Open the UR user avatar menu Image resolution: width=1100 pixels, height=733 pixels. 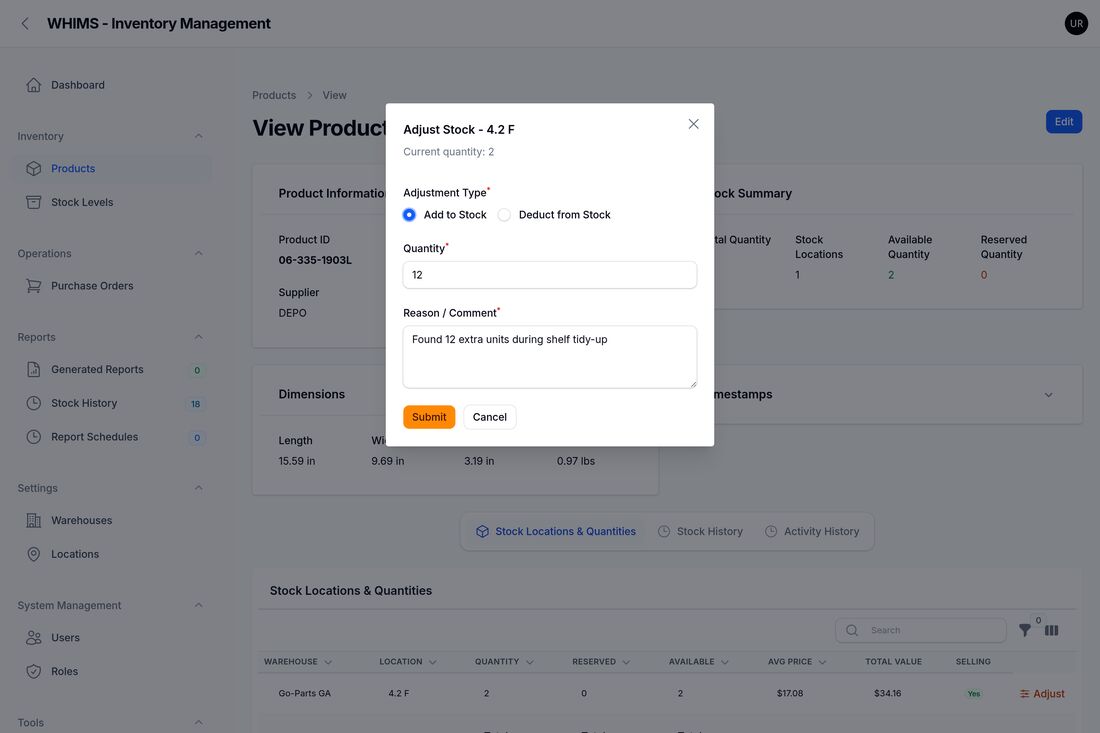[1075, 24]
